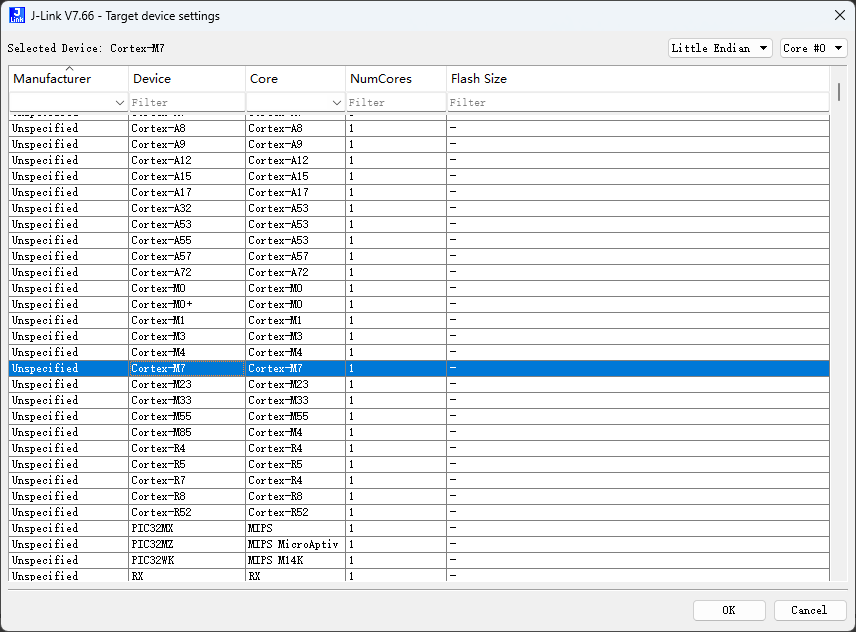Select the Cortex-A57 device cell
856x632 pixels.
pos(187,257)
